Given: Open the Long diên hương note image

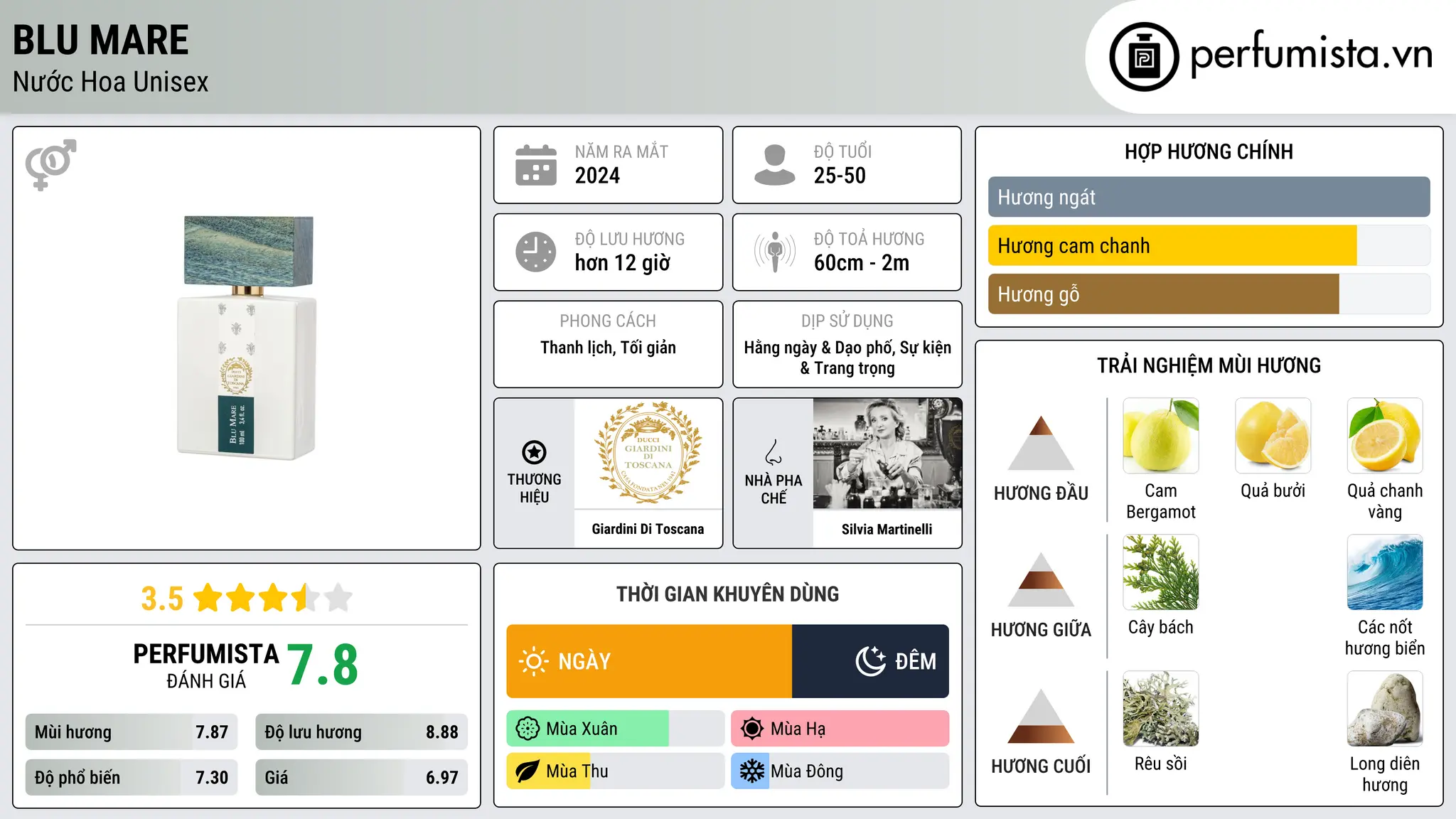Looking at the screenshot, I should [x=1385, y=709].
